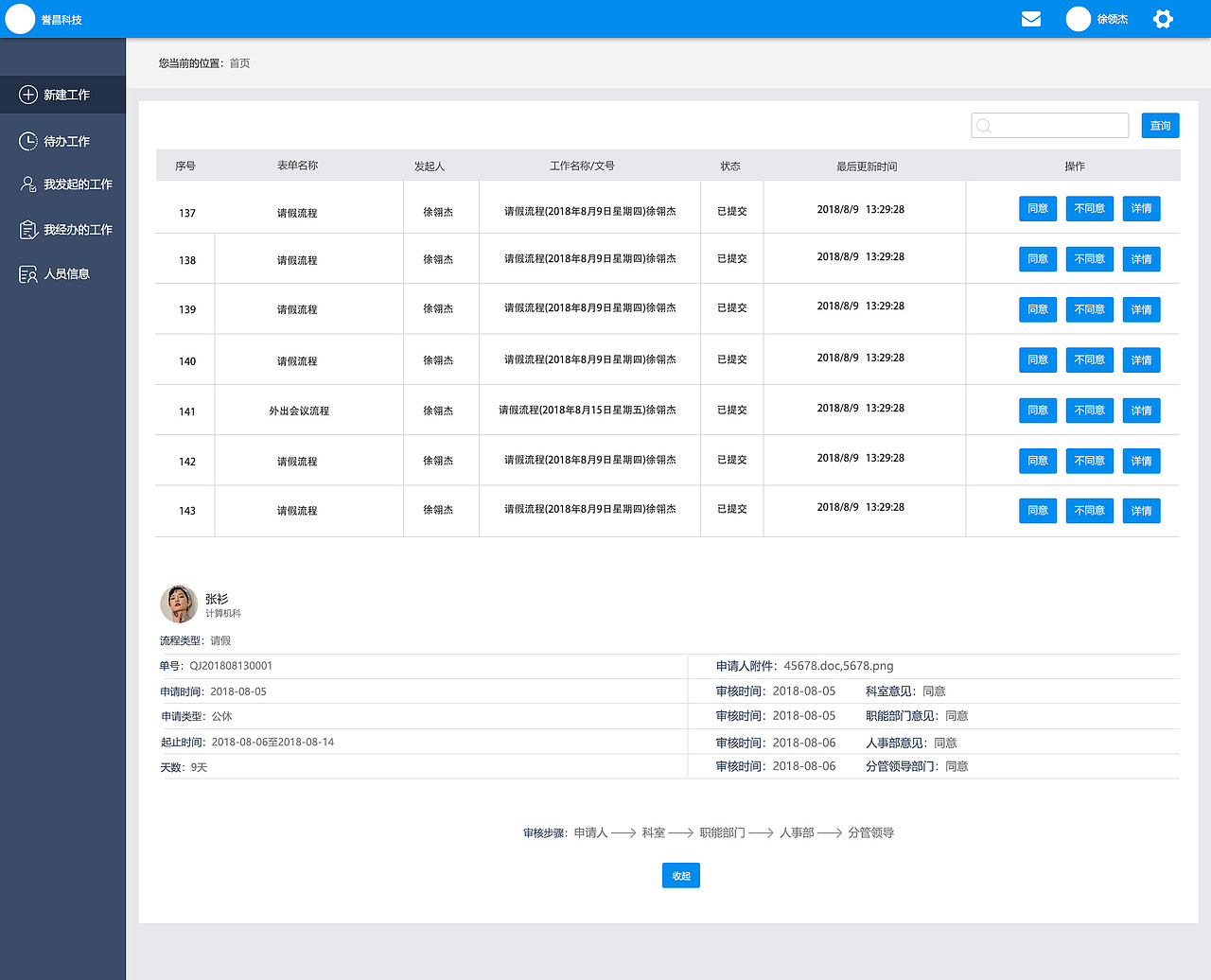Image resolution: width=1211 pixels, height=980 pixels.
Task: Click the username 徐领杰 in header
Action: (x=1113, y=19)
